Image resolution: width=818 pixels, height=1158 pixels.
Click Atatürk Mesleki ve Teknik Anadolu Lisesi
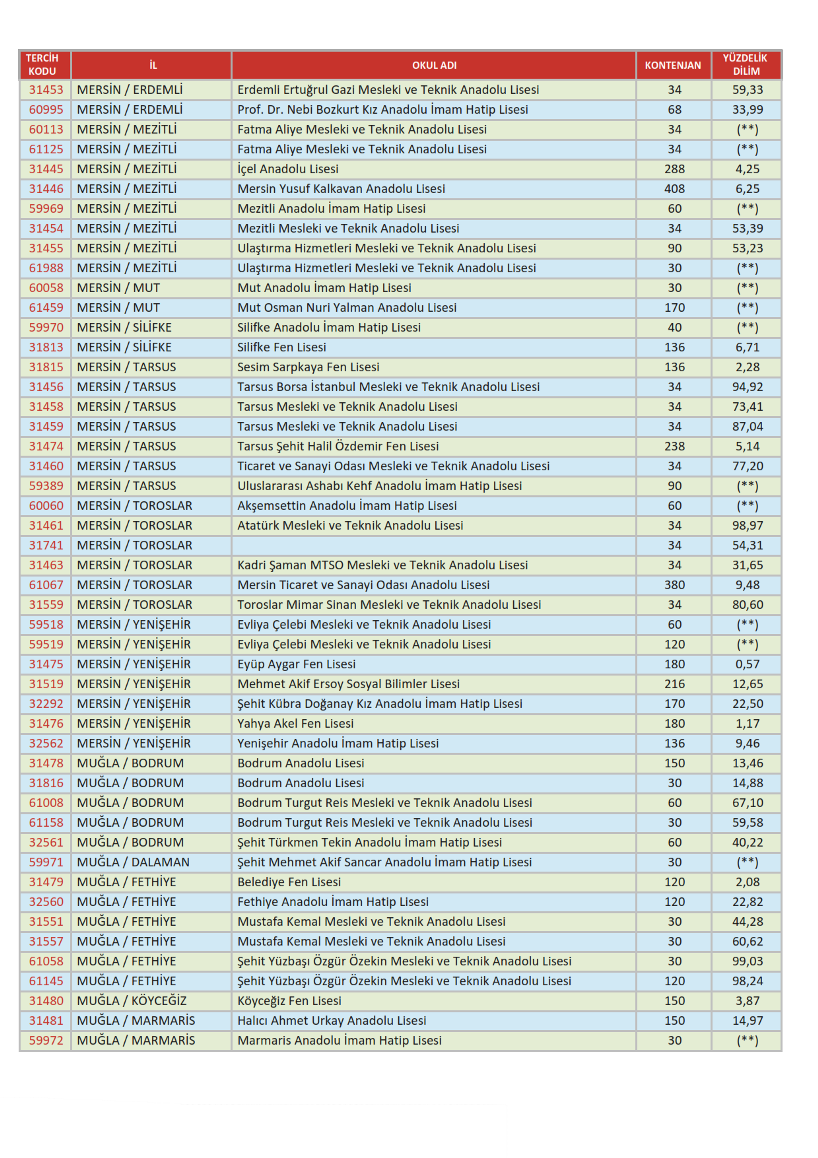350,526
